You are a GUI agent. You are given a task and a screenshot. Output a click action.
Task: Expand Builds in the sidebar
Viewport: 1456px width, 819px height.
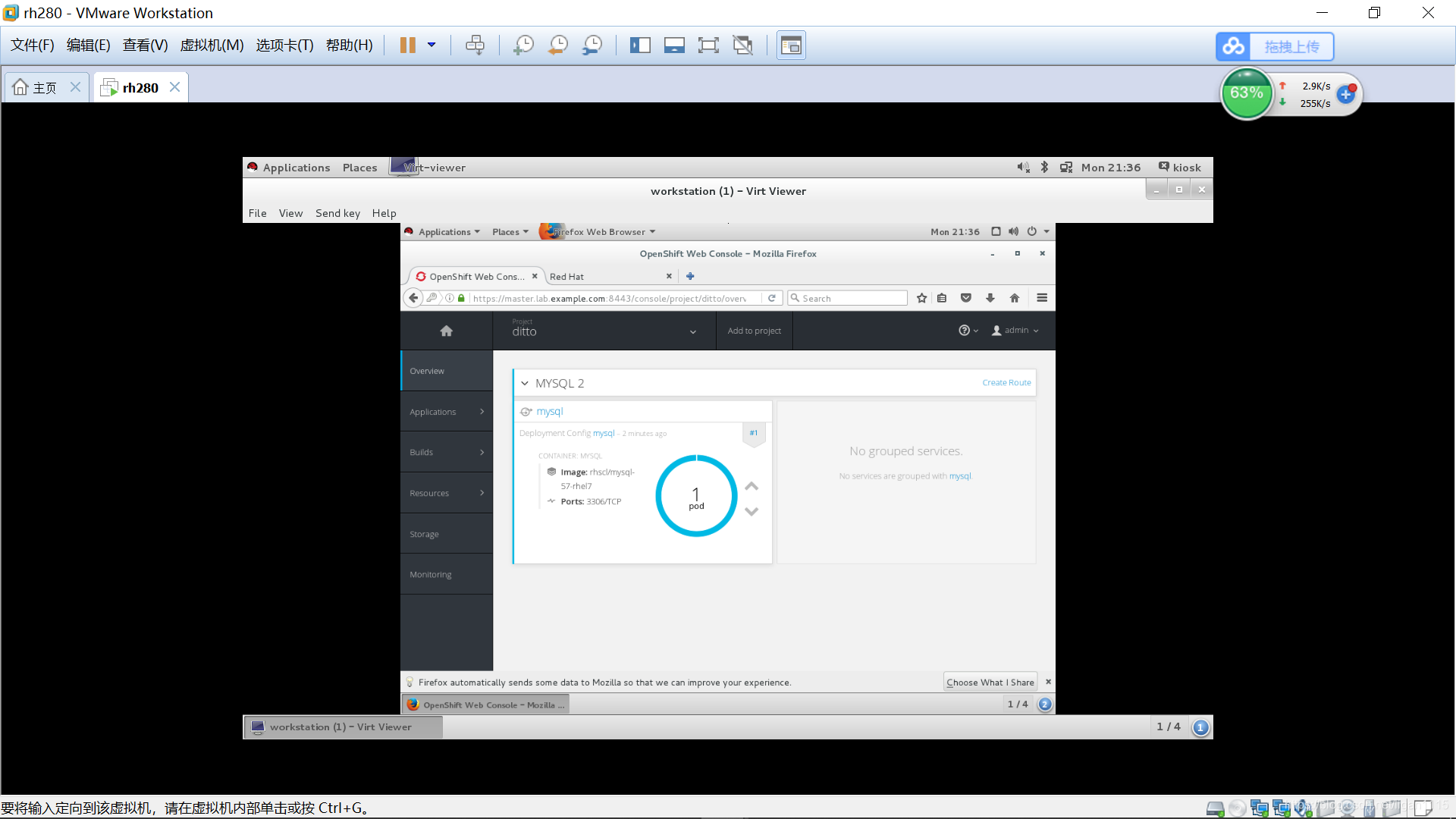coord(447,453)
